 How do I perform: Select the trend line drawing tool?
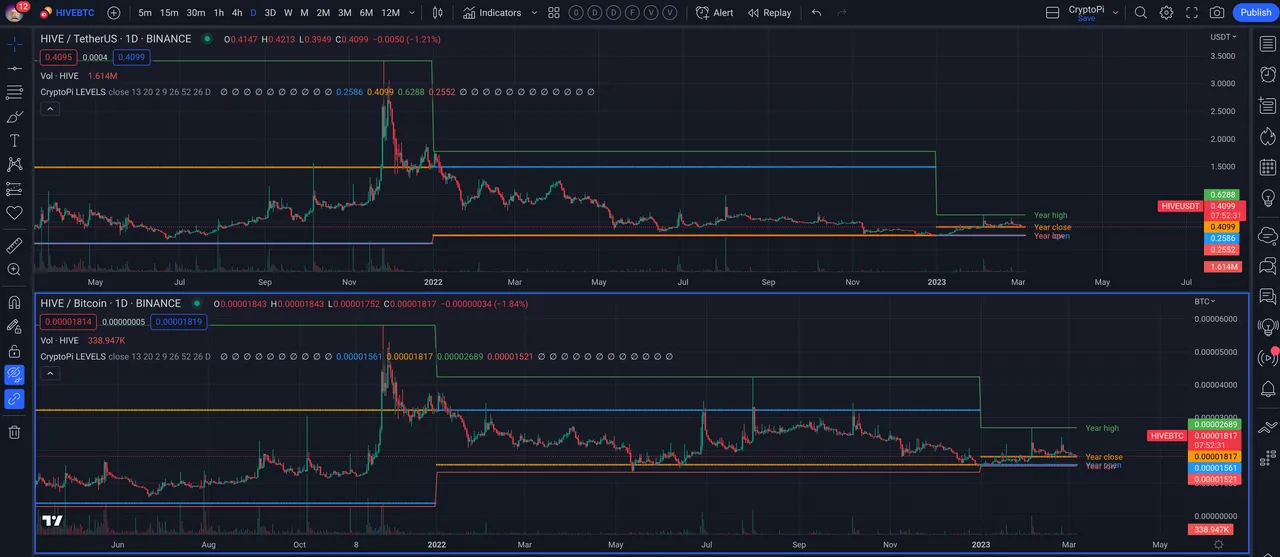coord(14,68)
